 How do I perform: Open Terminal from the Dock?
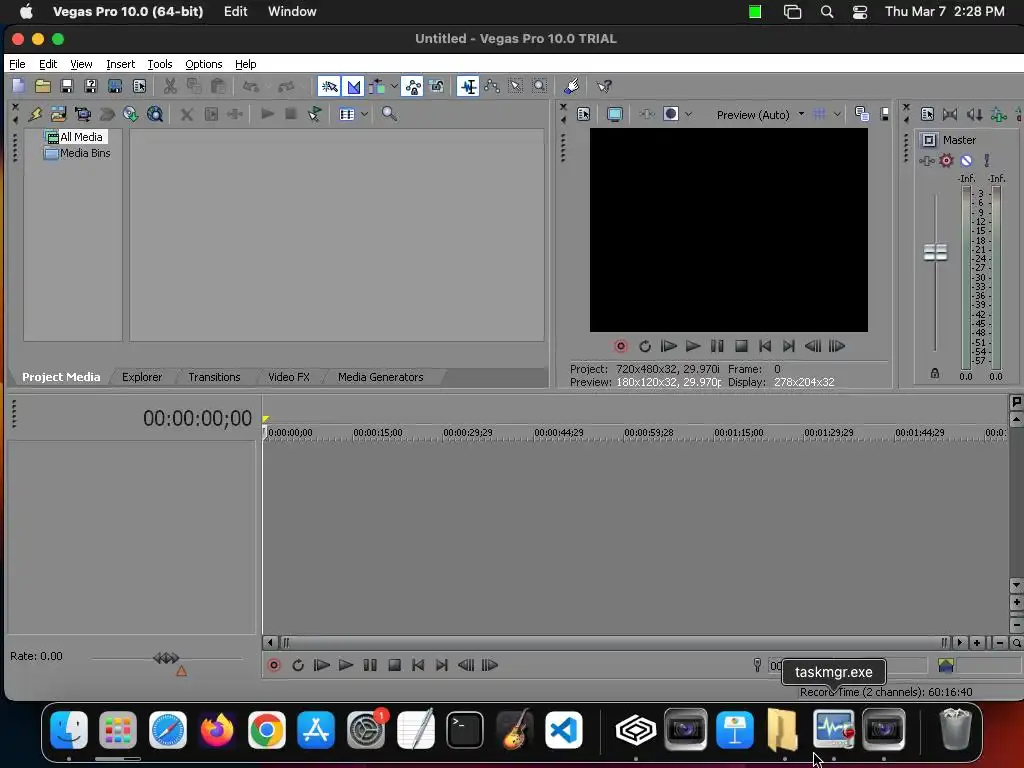(x=464, y=730)
